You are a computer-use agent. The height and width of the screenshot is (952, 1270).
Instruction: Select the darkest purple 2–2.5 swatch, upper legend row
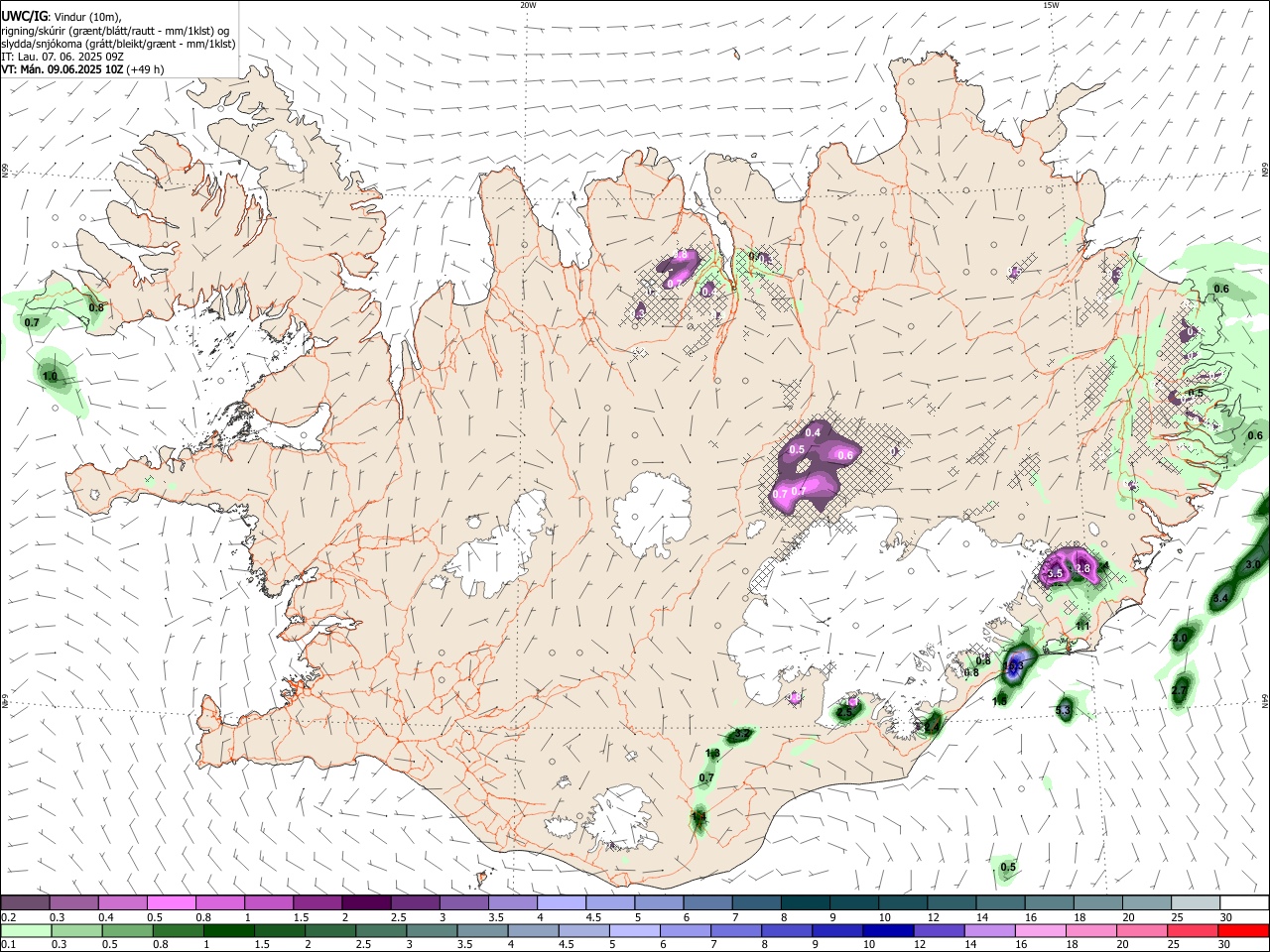[x=365, y=902]
